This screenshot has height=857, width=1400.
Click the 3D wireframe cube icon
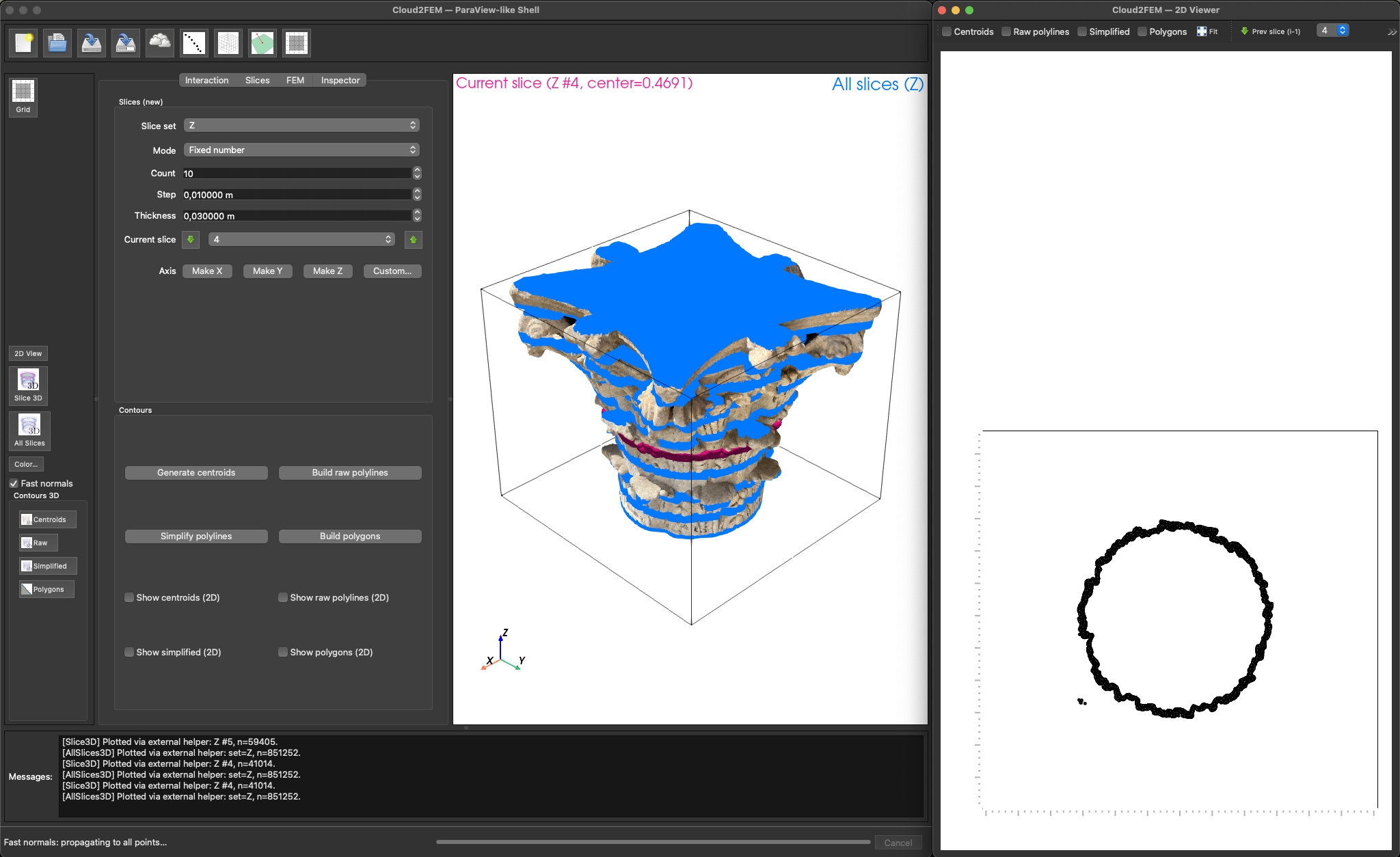tap(228, 43)
